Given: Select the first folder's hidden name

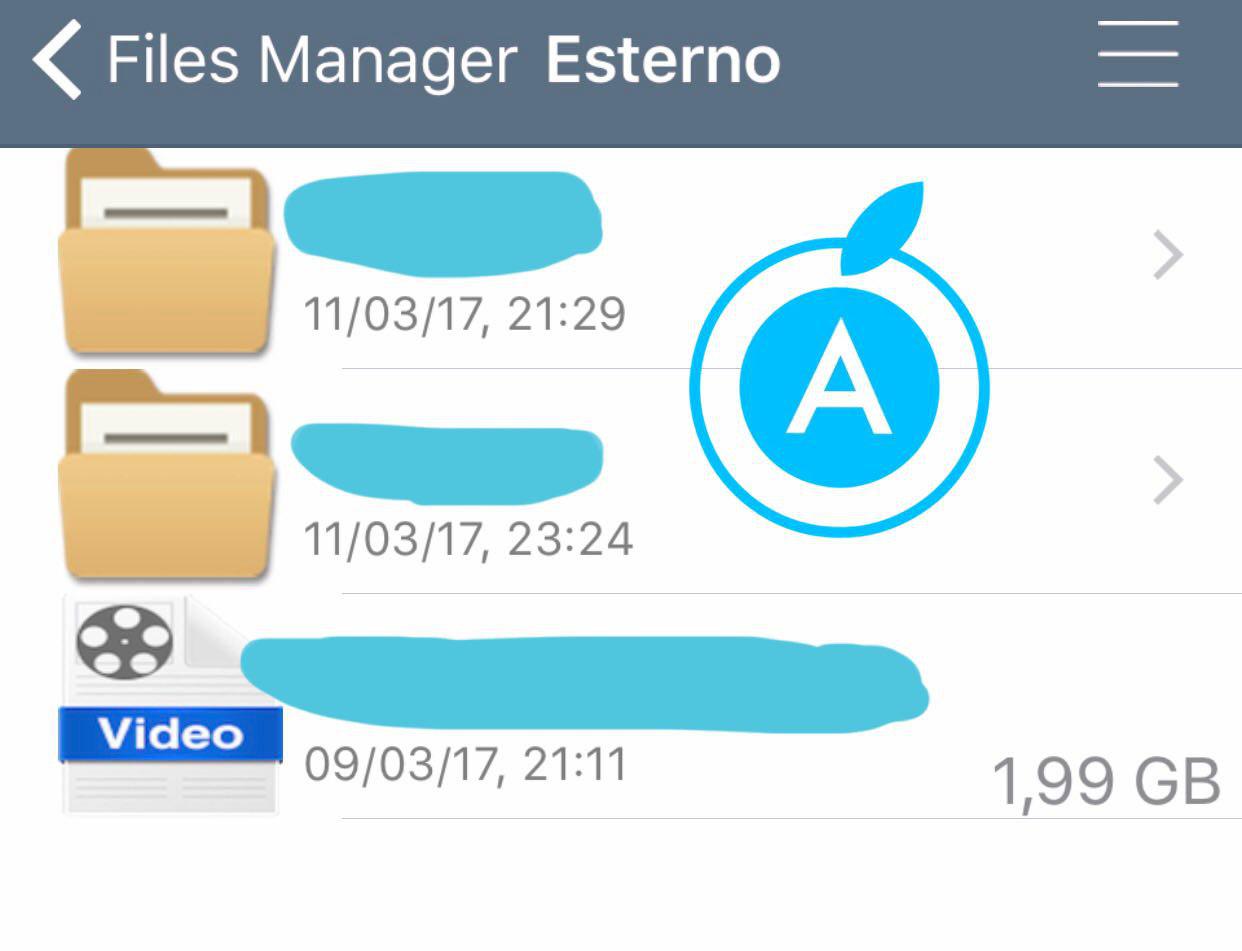Looking at the screenshot, I should point(443,222).
